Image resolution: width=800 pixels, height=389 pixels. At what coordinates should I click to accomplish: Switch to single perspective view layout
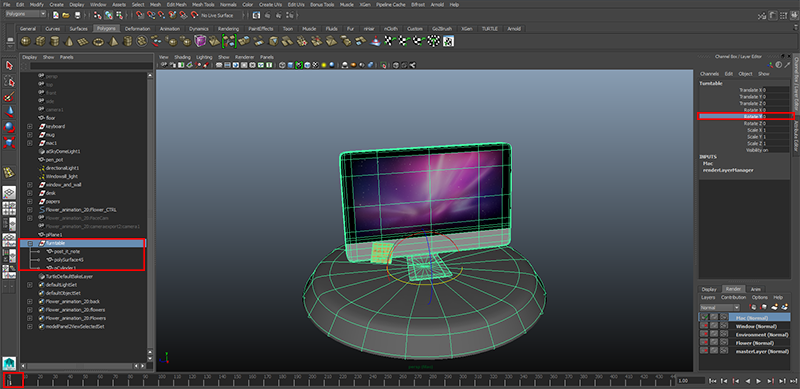[9, 192]
